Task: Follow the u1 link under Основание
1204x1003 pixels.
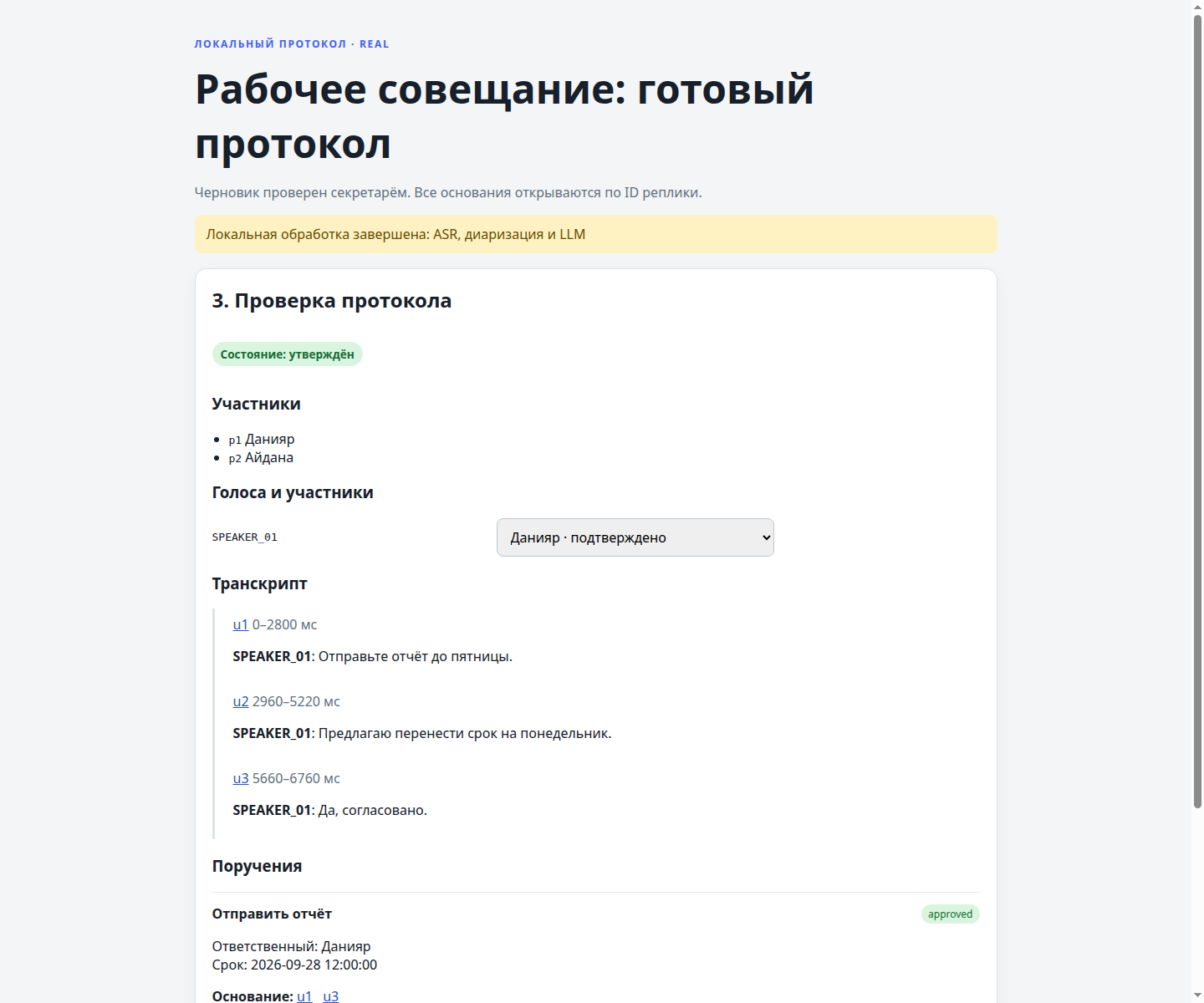Action: [x=304, y=995]
